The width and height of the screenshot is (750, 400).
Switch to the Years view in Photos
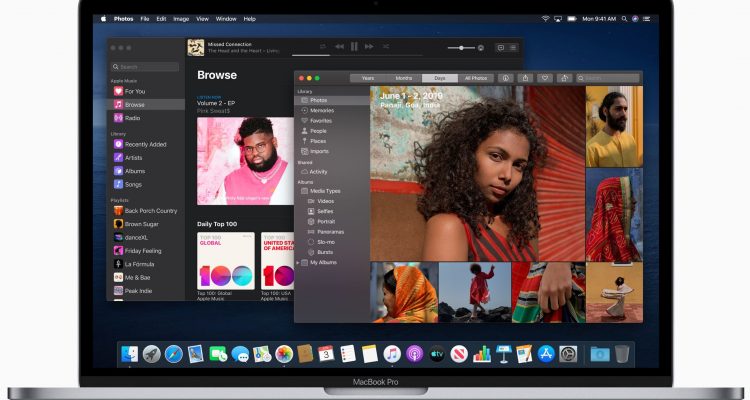coord(368,78)
